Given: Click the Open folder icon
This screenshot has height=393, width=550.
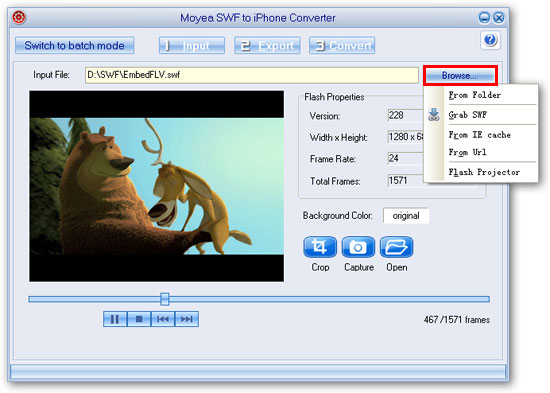Looking at the screenshot, I should tap(397, 247).
